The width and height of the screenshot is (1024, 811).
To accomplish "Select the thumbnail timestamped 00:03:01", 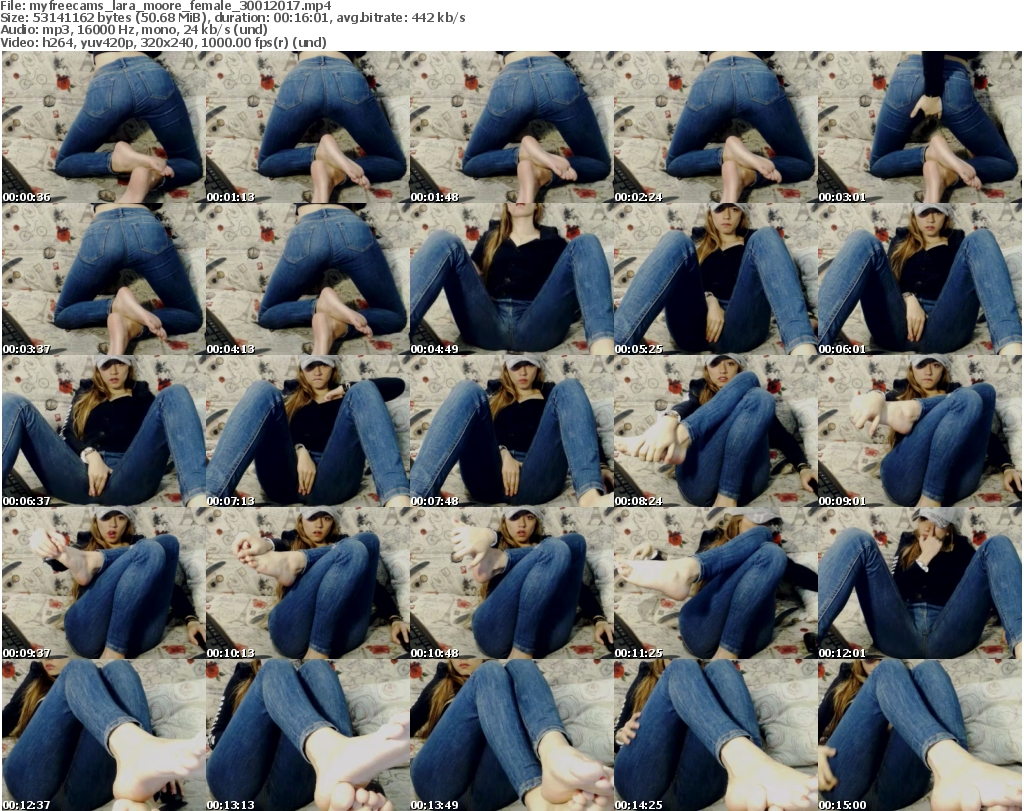I will click(920, 127).
